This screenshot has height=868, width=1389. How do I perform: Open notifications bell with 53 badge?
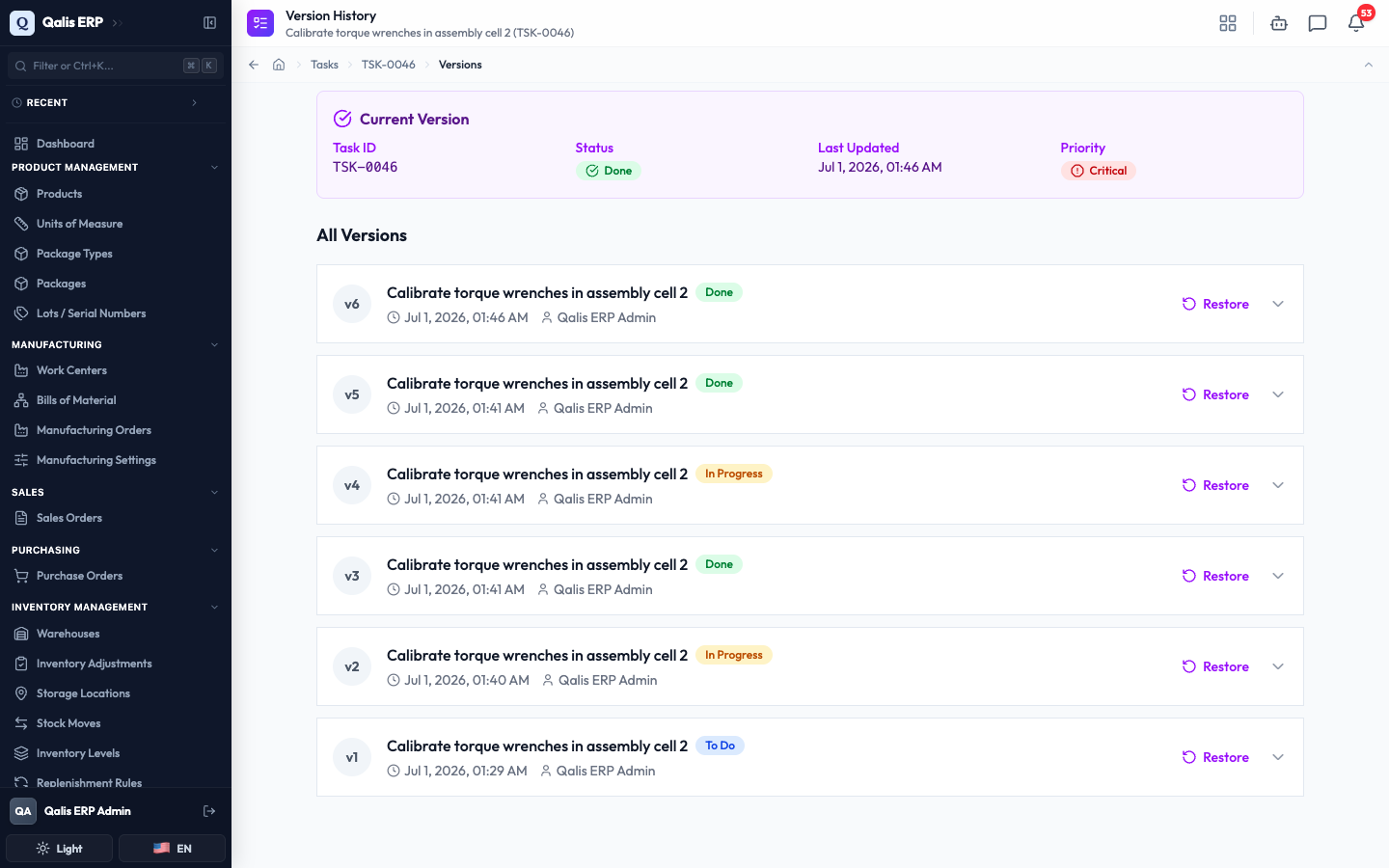point(1356,23)
